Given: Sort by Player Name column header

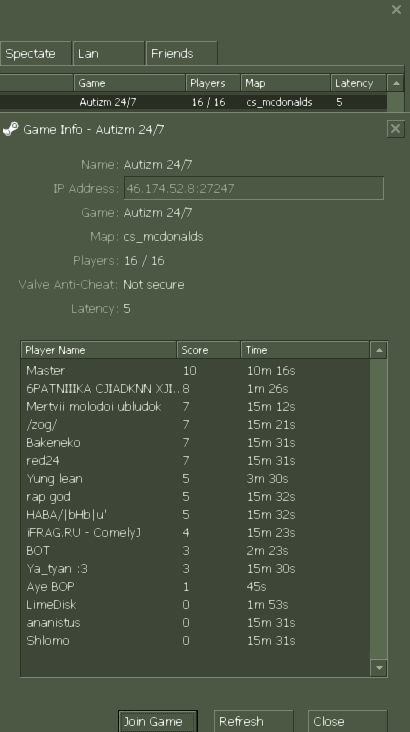Looking at the screenshot, I should [99, 350].
